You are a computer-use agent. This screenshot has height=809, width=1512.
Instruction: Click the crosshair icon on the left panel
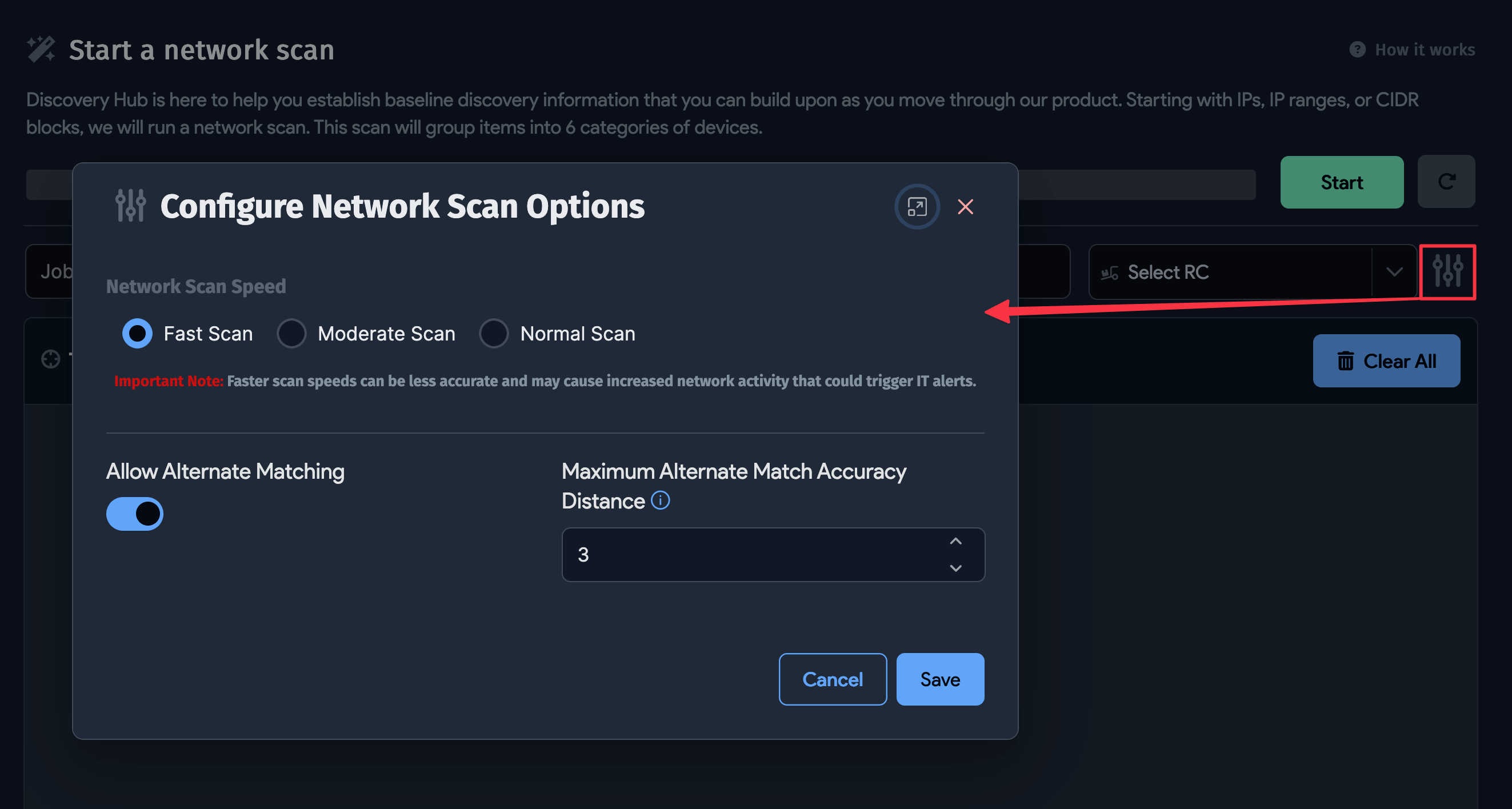[49, 358]
